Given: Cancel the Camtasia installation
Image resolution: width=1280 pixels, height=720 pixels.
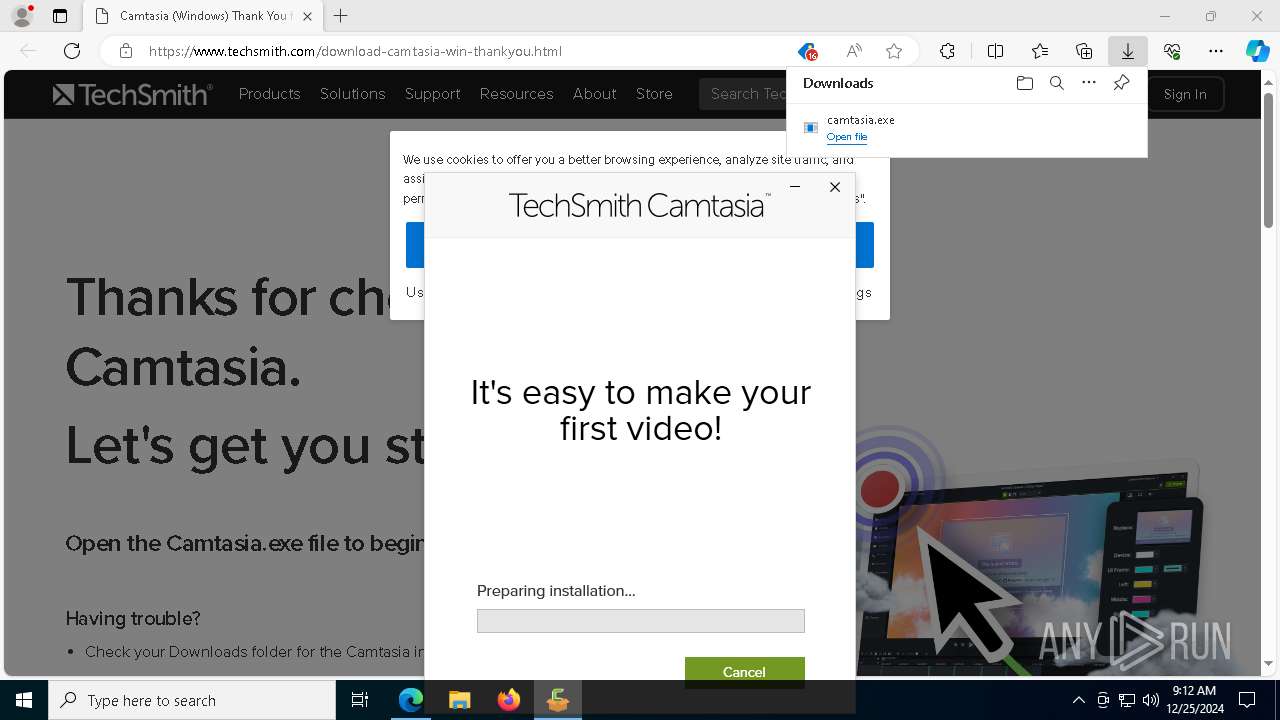Looking at the screenshot, I should pyautogui.click(x=744, y=671).
